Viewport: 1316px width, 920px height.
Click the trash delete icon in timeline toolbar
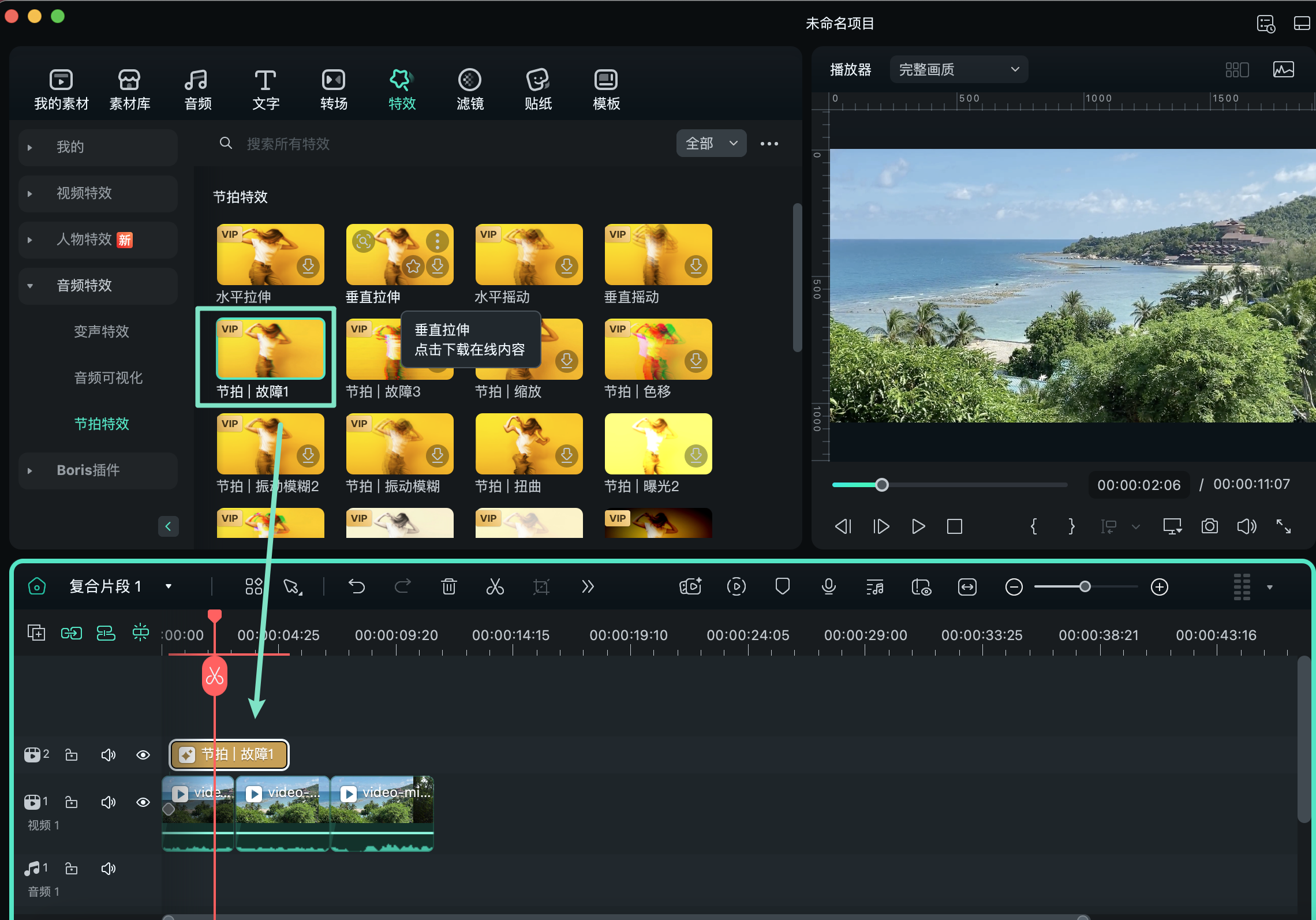coord(448,587)
